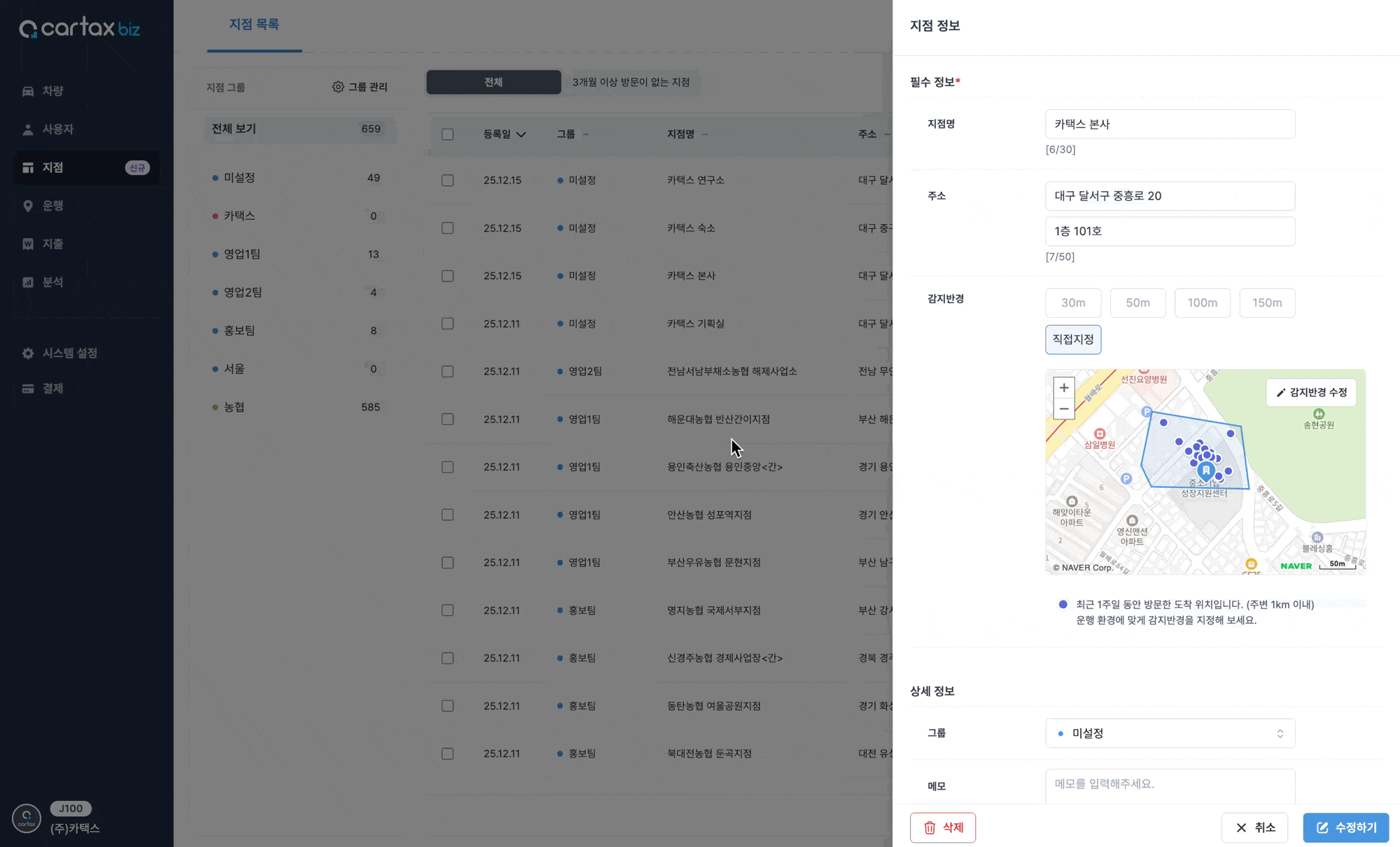Click the vehicle (차량) sidebar icon

[x=28, y=91]
